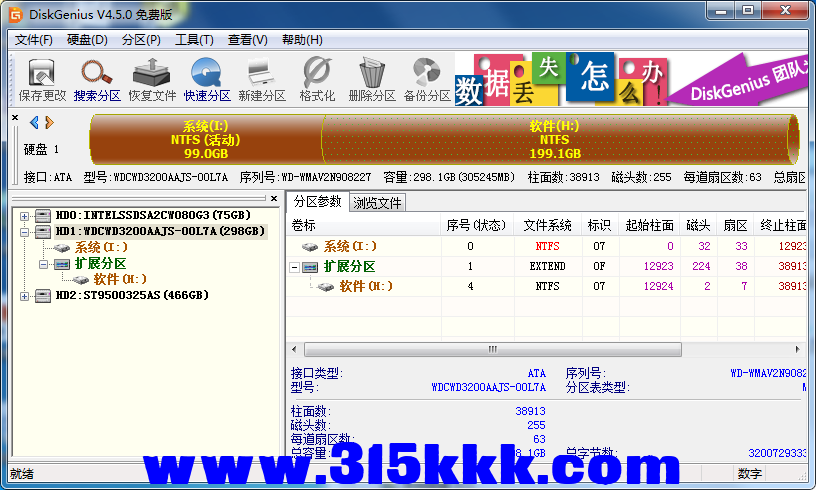Click the DiskGenius app logo icon

(x=16, y=15)
